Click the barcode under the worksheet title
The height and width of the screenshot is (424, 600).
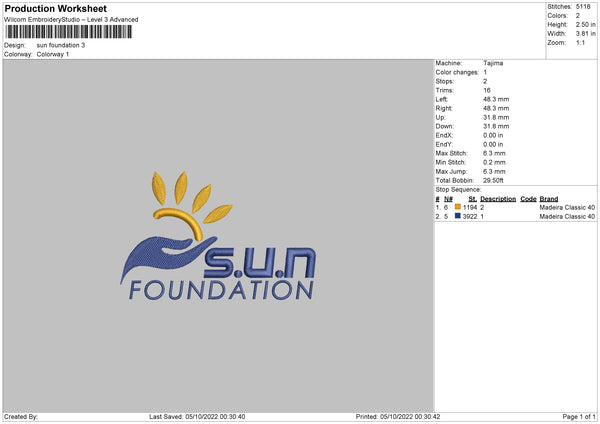(x=69, y=32)
